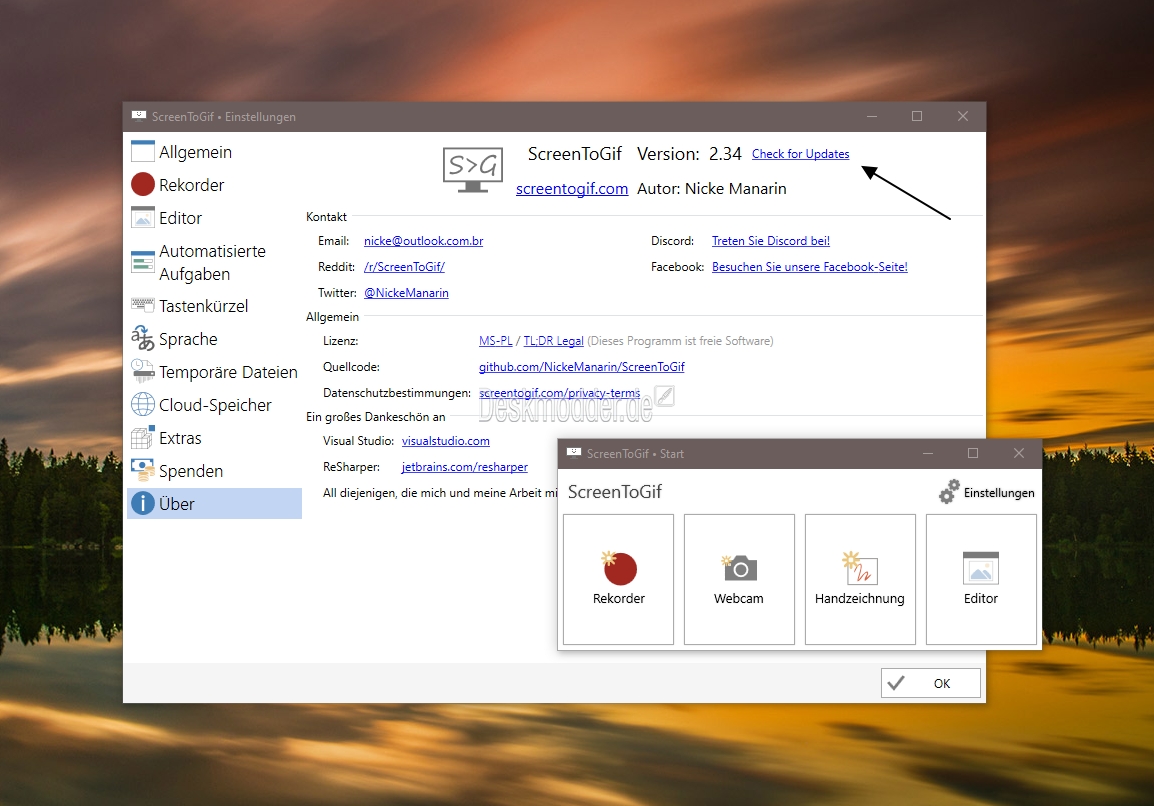Confirm settings with the OK button

[x=930, y=683]
